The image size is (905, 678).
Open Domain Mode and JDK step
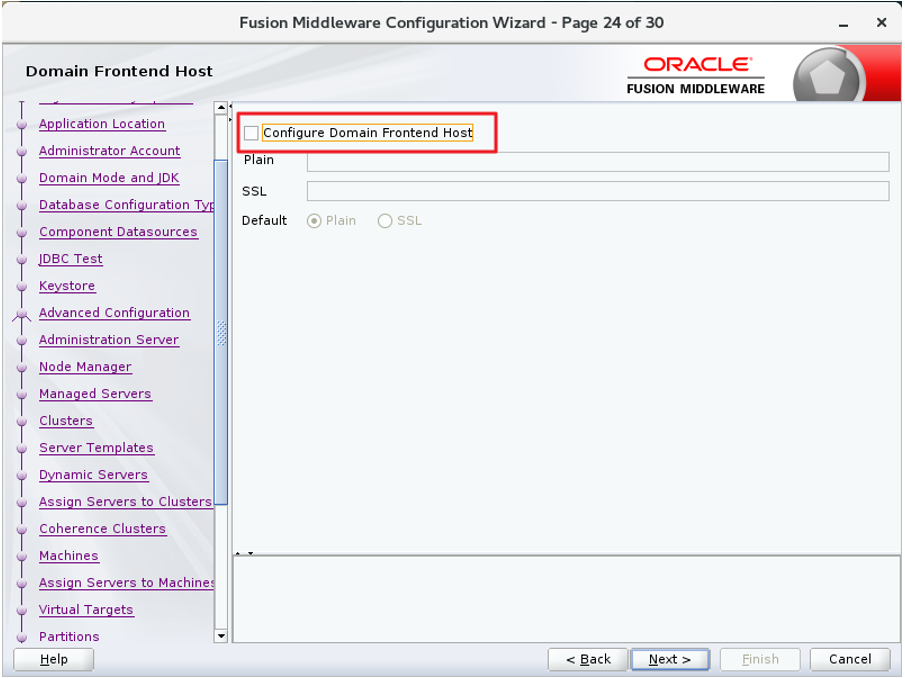[109, 178]
